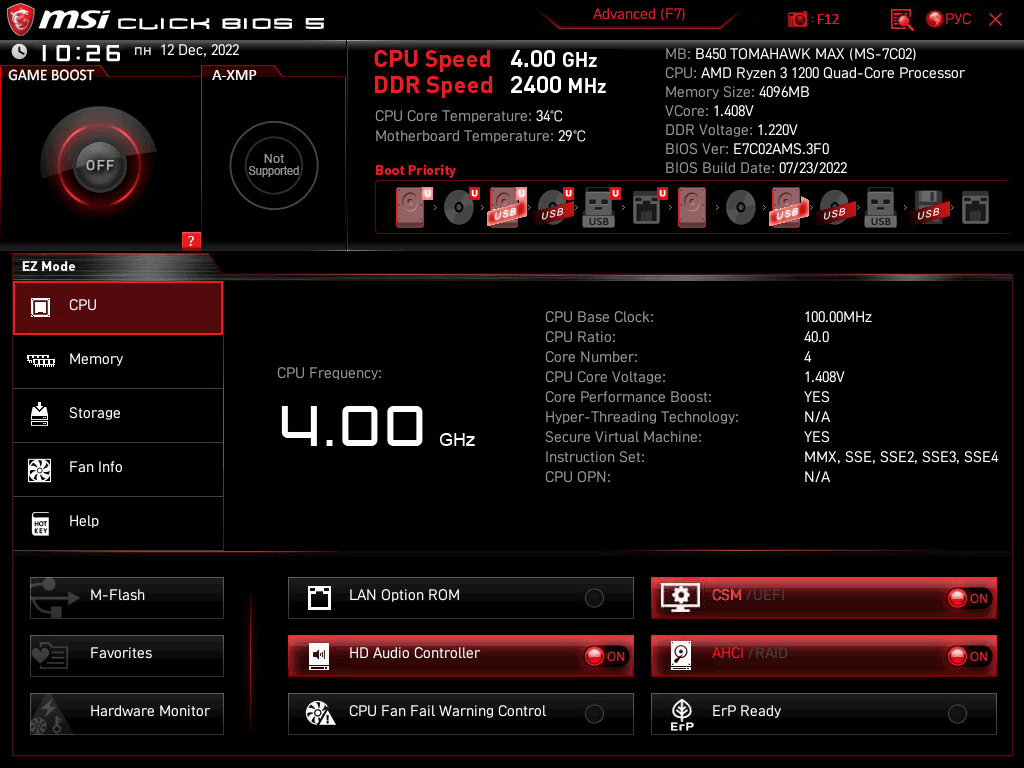Click the MSI dragon shield logo
The width and height of the screenshot is (1024, 768).
click(x=20, y=19)
